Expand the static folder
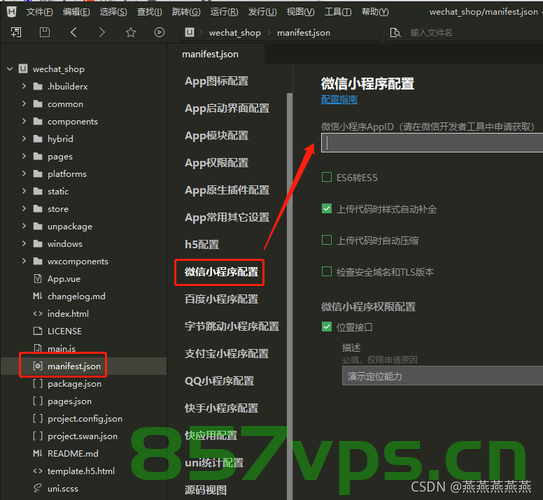The image size is (543, 500). point(24,191)
